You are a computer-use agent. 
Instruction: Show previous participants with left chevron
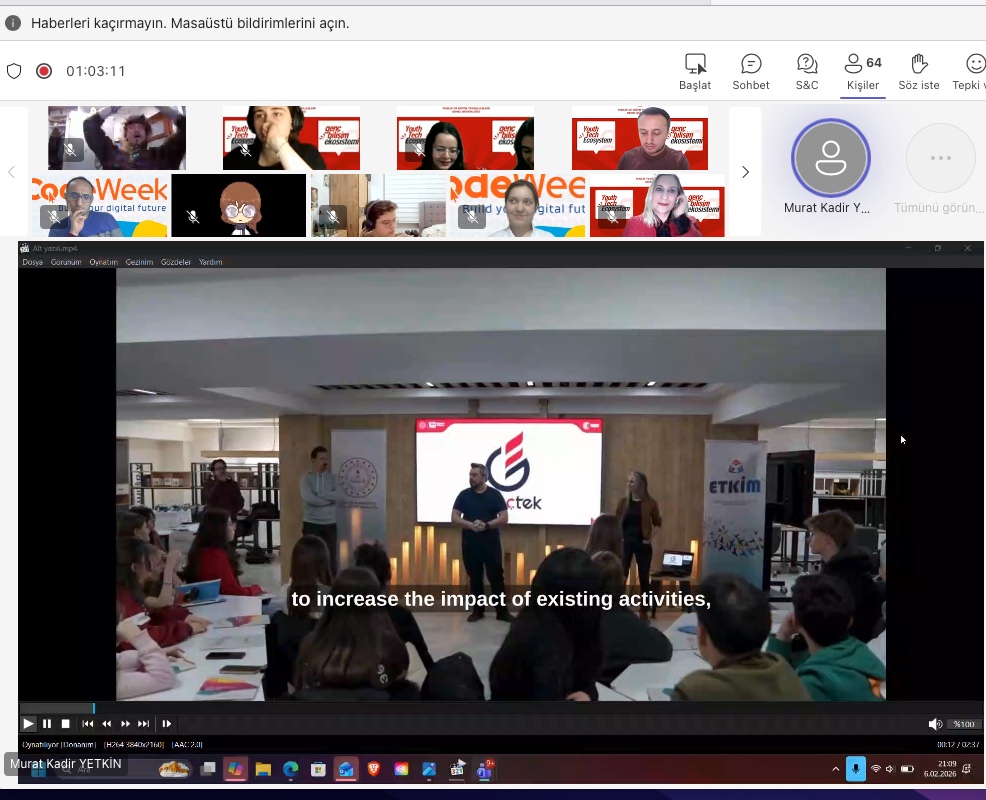pos(12,172)
